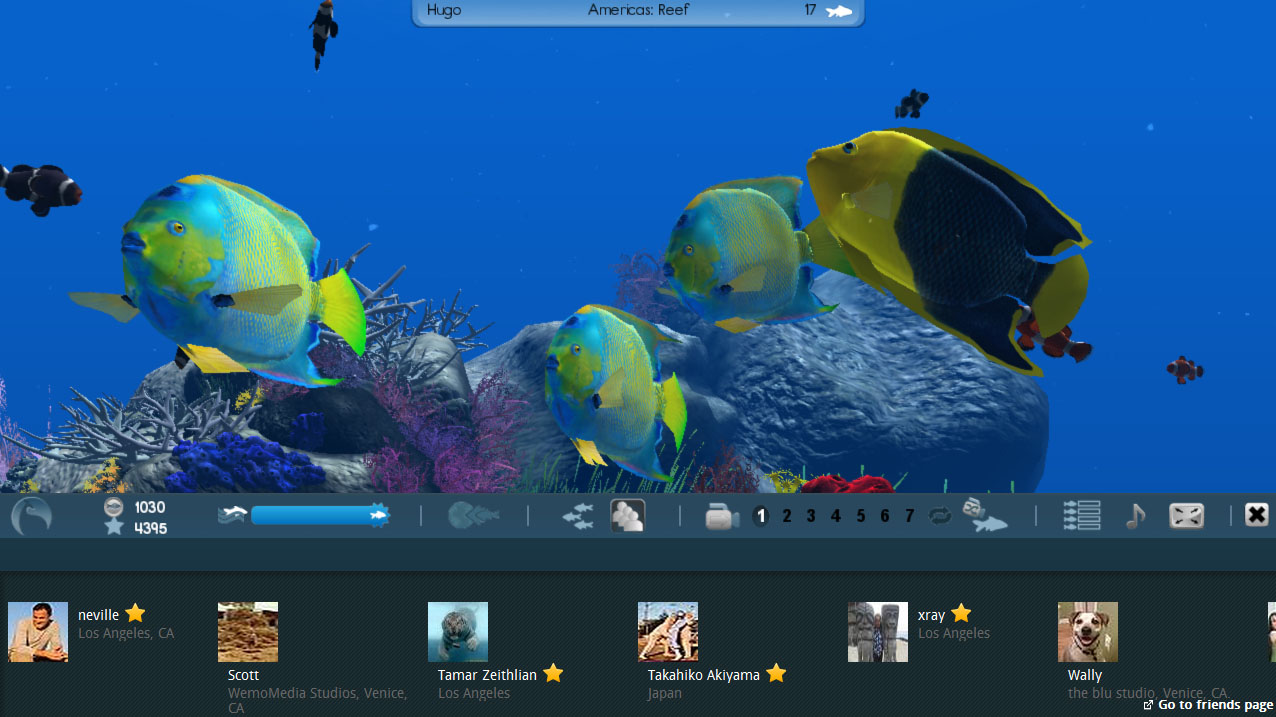1276x717 pixels.
Task: Click the blue fish progress bar
Action: pos(312,515)
